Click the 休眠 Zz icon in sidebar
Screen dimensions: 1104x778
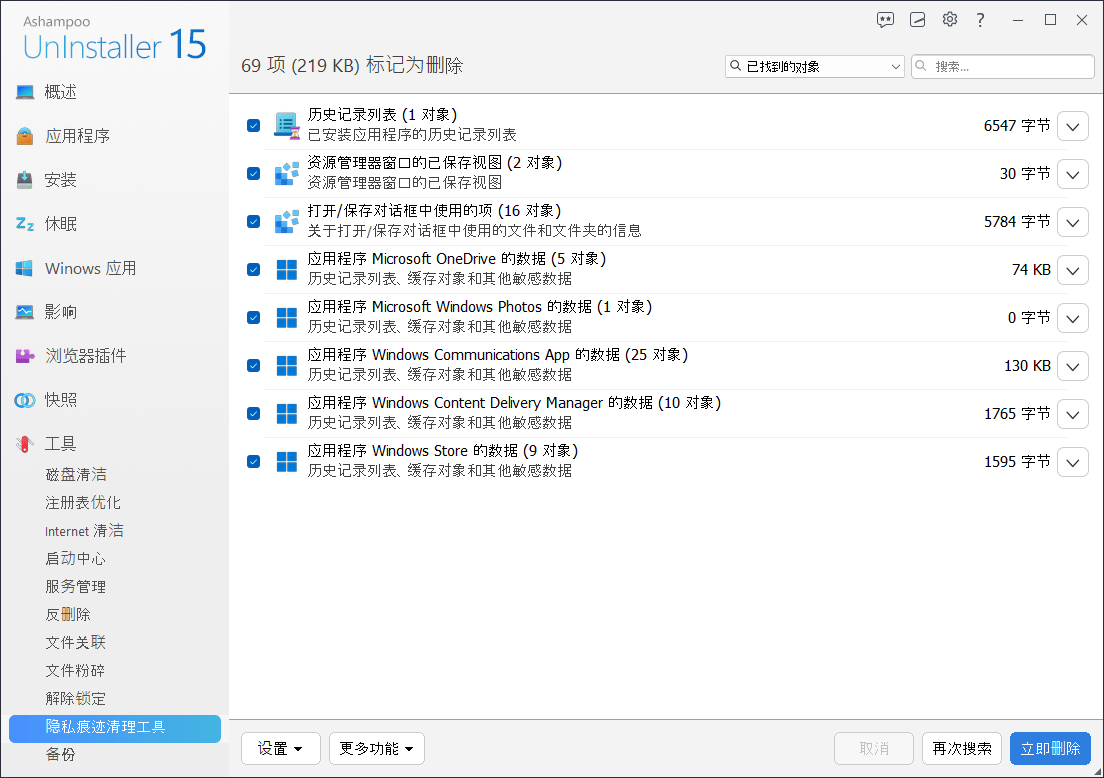25,224
